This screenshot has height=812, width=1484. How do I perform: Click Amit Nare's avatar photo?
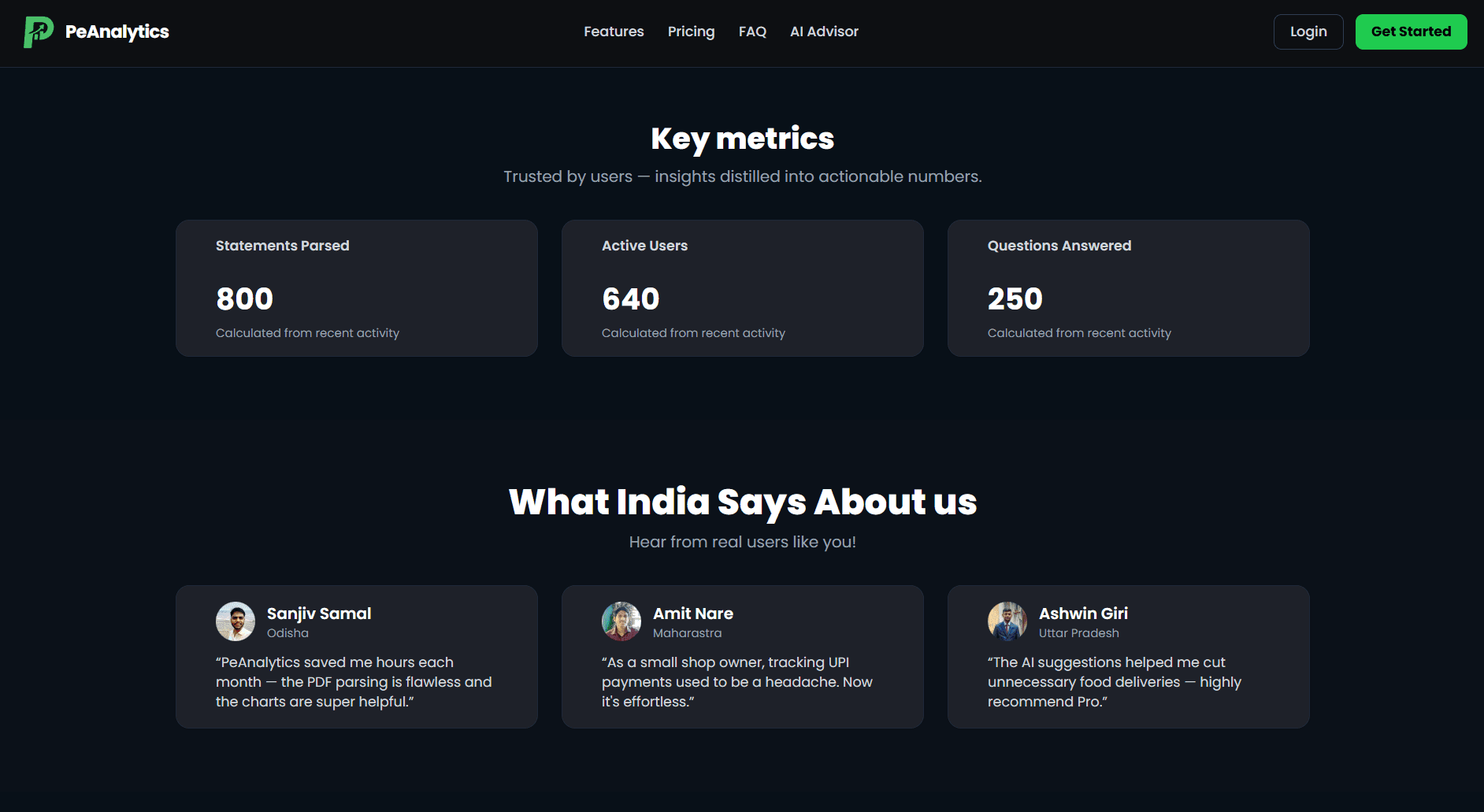tap(621, 621)
